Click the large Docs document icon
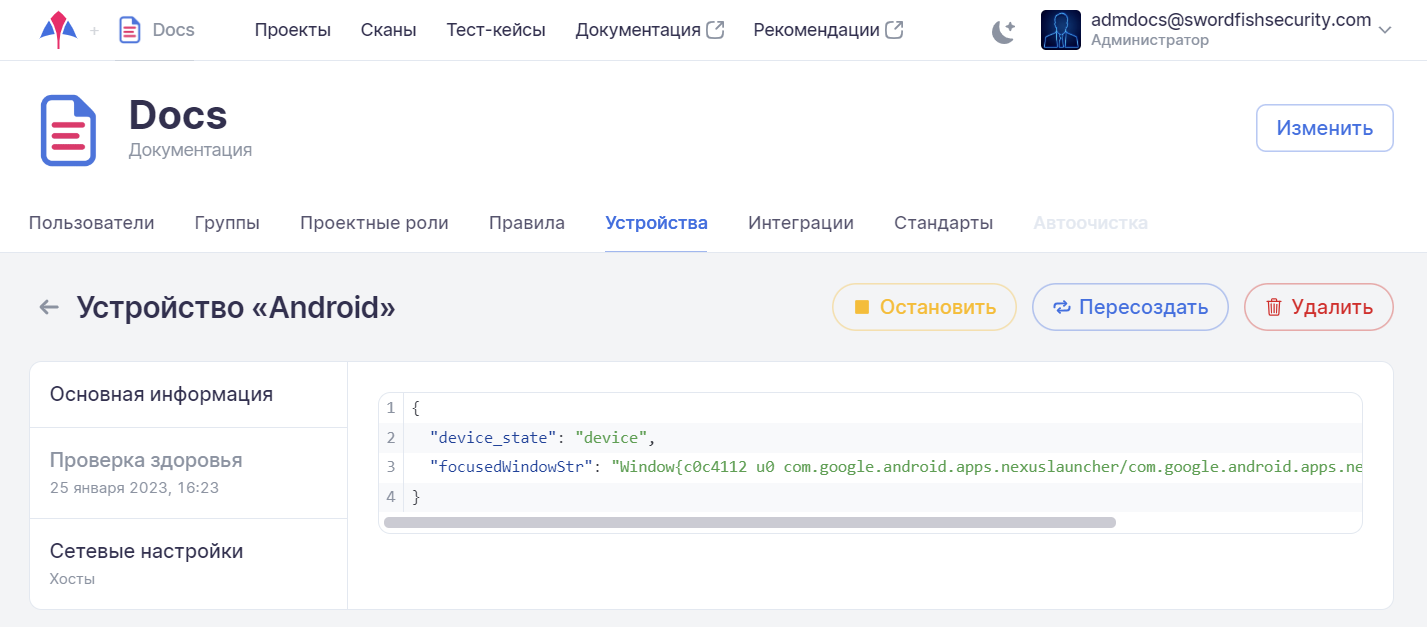The height and width of the screenshot is (627, 1427). tap(68, 130)
